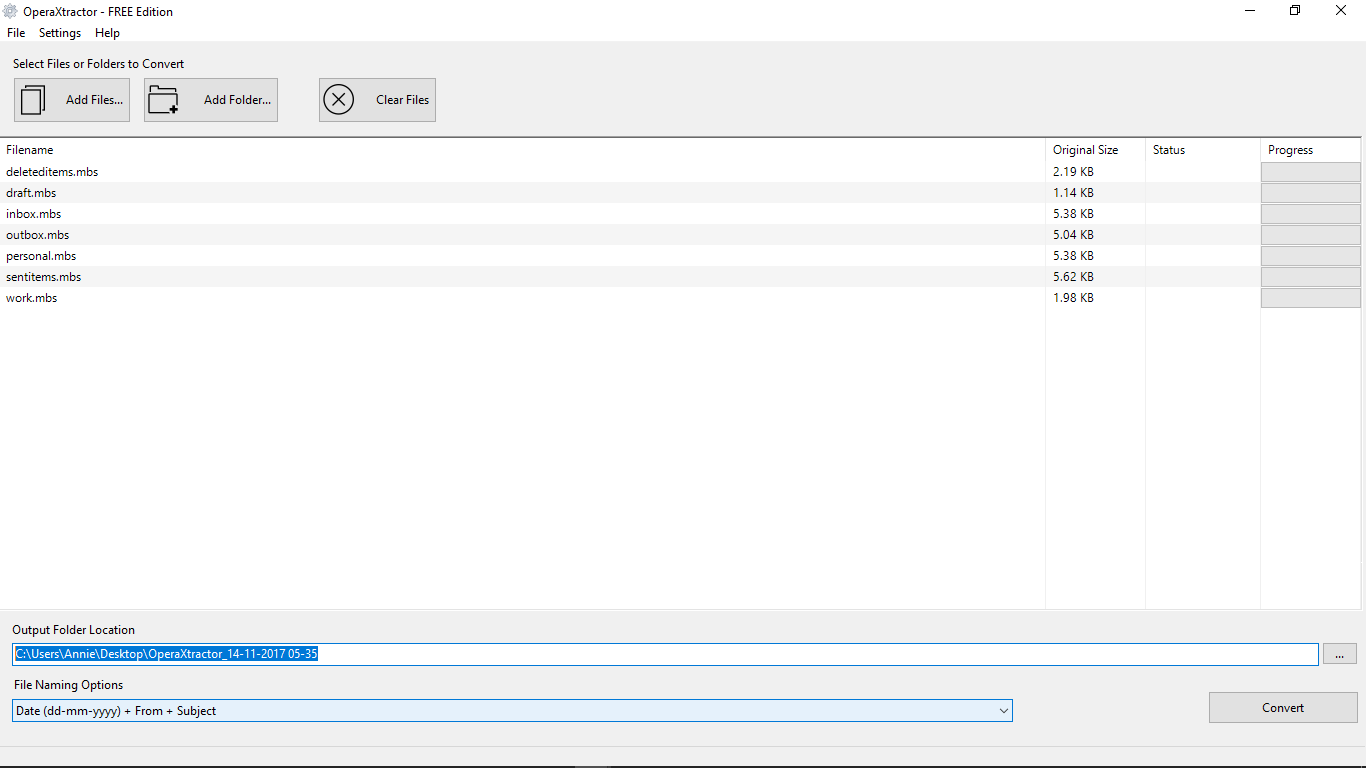Click the Add Folder button
The height and width of the screenshot is (768, 1366).
tap(211, 100)
